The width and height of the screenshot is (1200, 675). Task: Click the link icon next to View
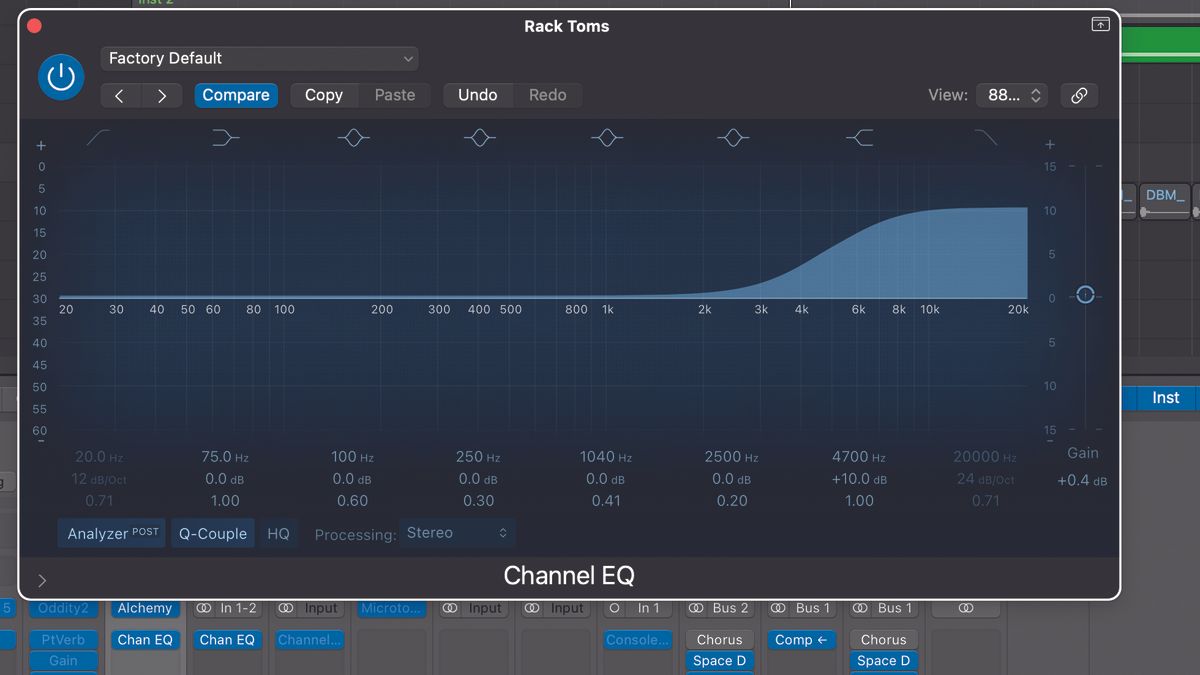[x=1079, y=95]
